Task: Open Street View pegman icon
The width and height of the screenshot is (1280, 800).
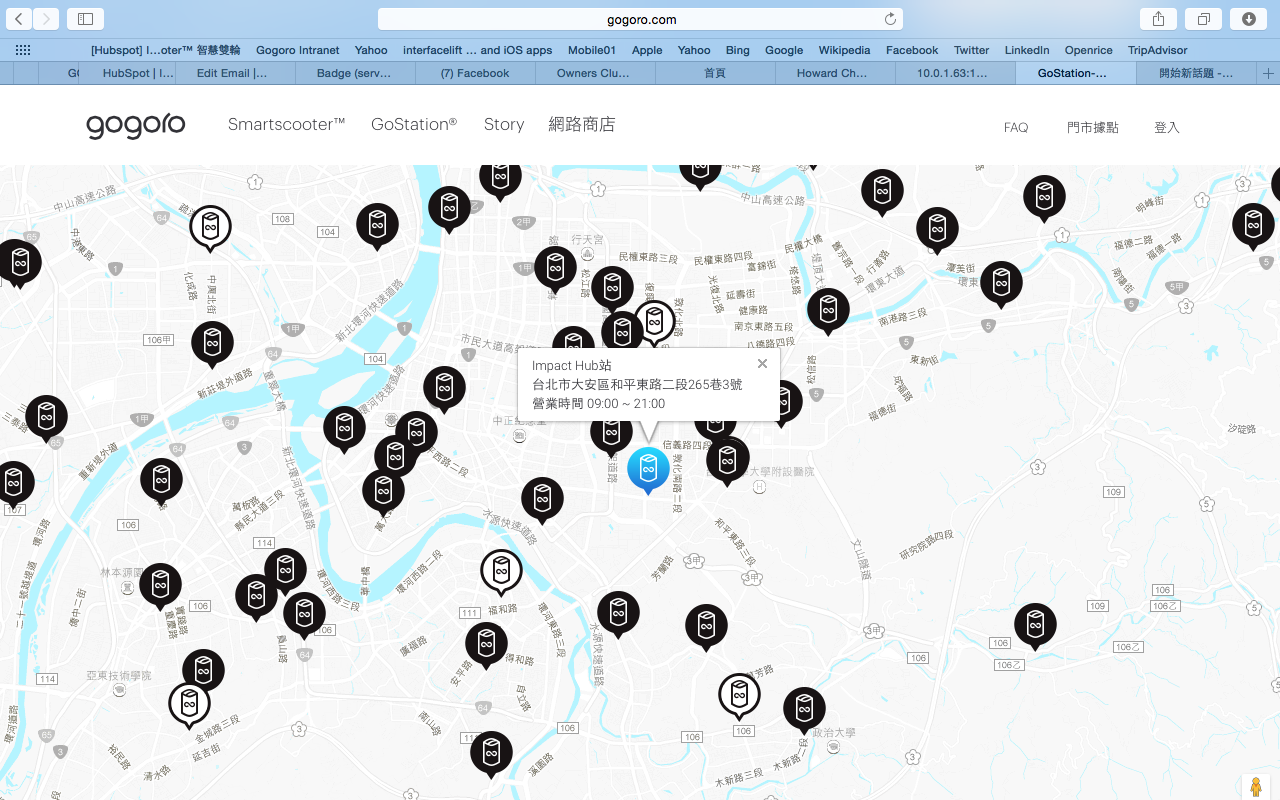Action: coord(1255,787)
